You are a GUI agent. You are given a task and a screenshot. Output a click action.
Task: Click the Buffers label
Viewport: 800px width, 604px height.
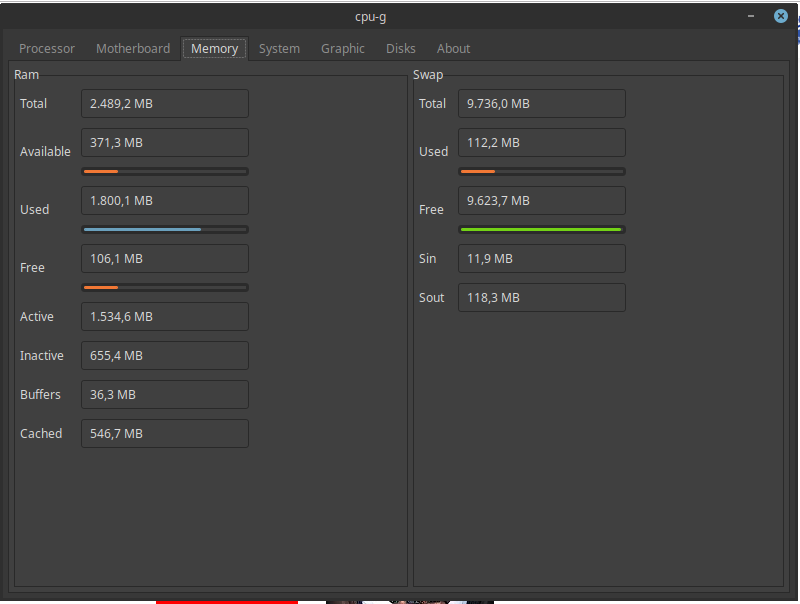pos(40,394)
